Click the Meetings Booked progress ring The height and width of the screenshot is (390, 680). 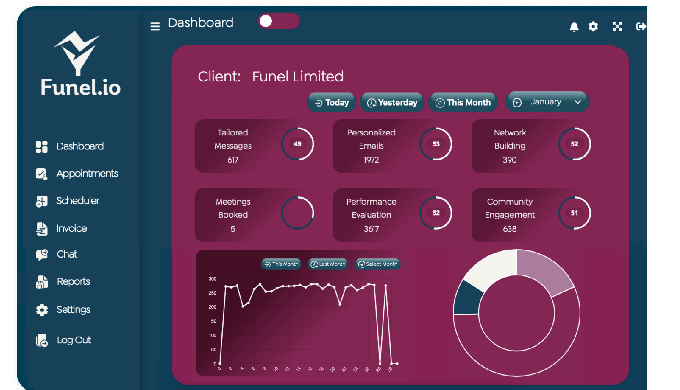coord(298,213)
